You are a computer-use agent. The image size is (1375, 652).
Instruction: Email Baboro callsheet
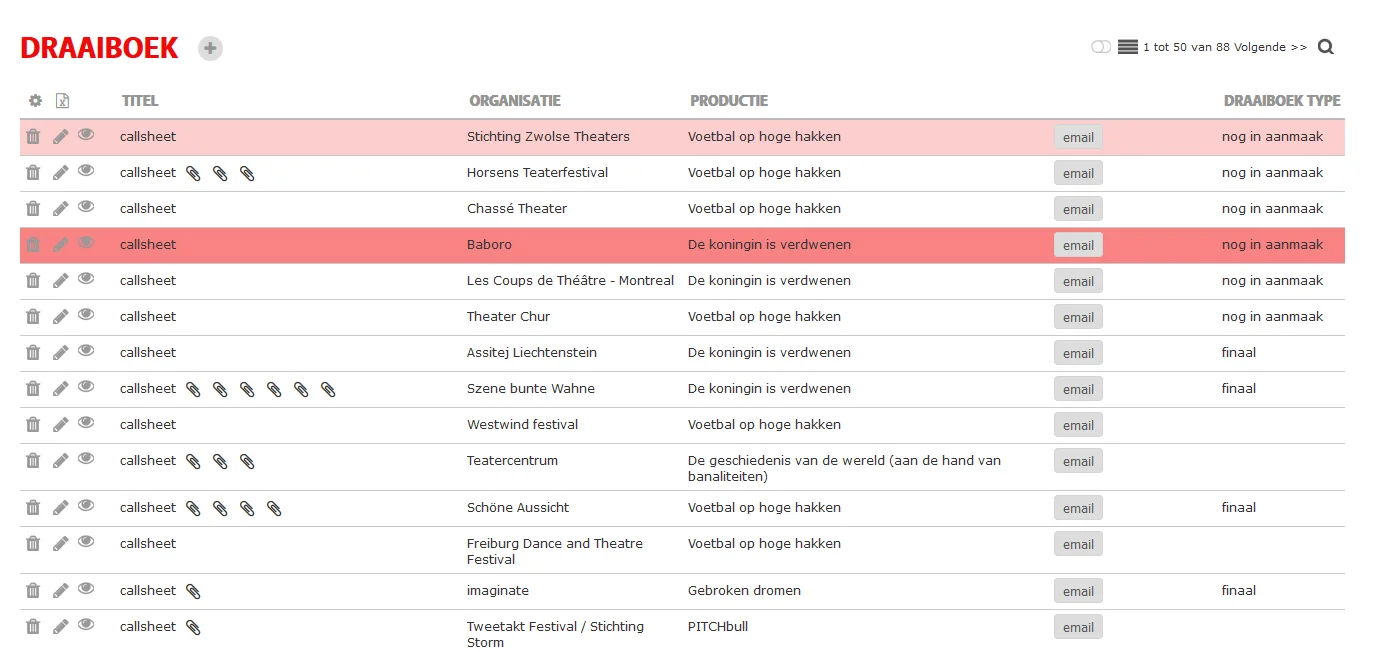pyautogui.click(x=1078, y=245)
